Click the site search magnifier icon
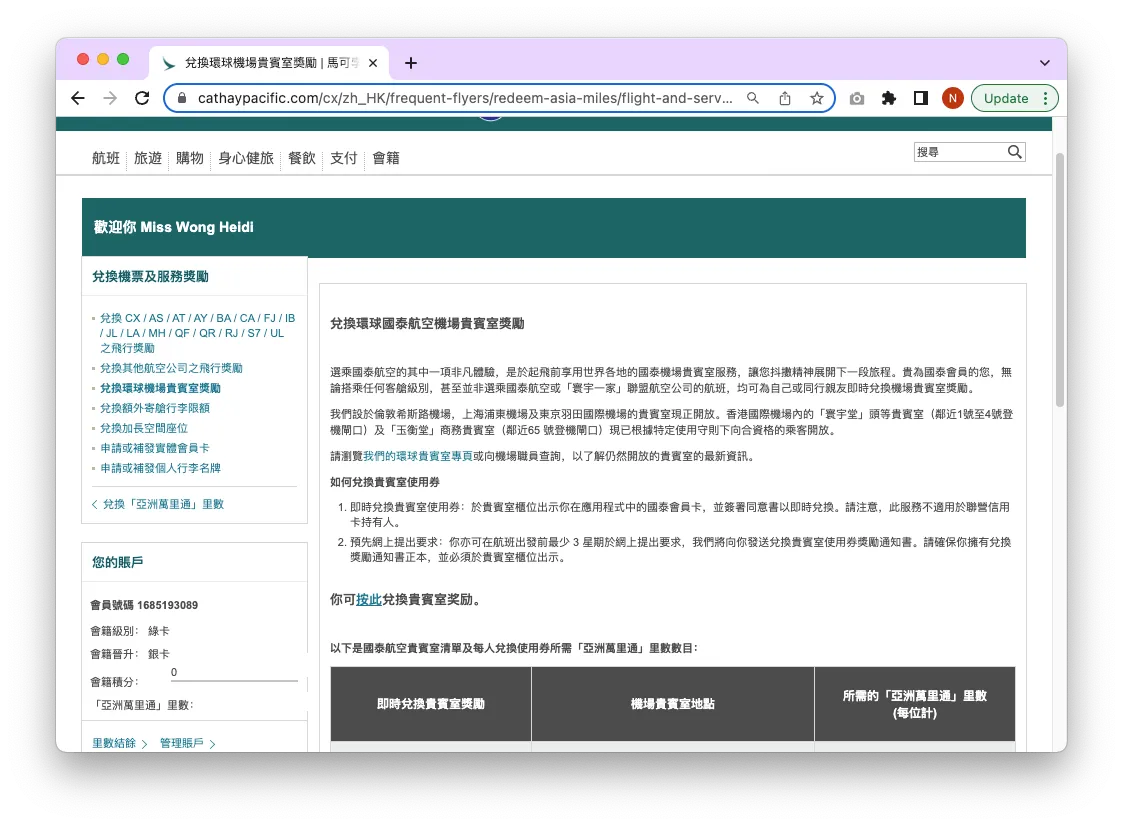 click(1014, 152)
